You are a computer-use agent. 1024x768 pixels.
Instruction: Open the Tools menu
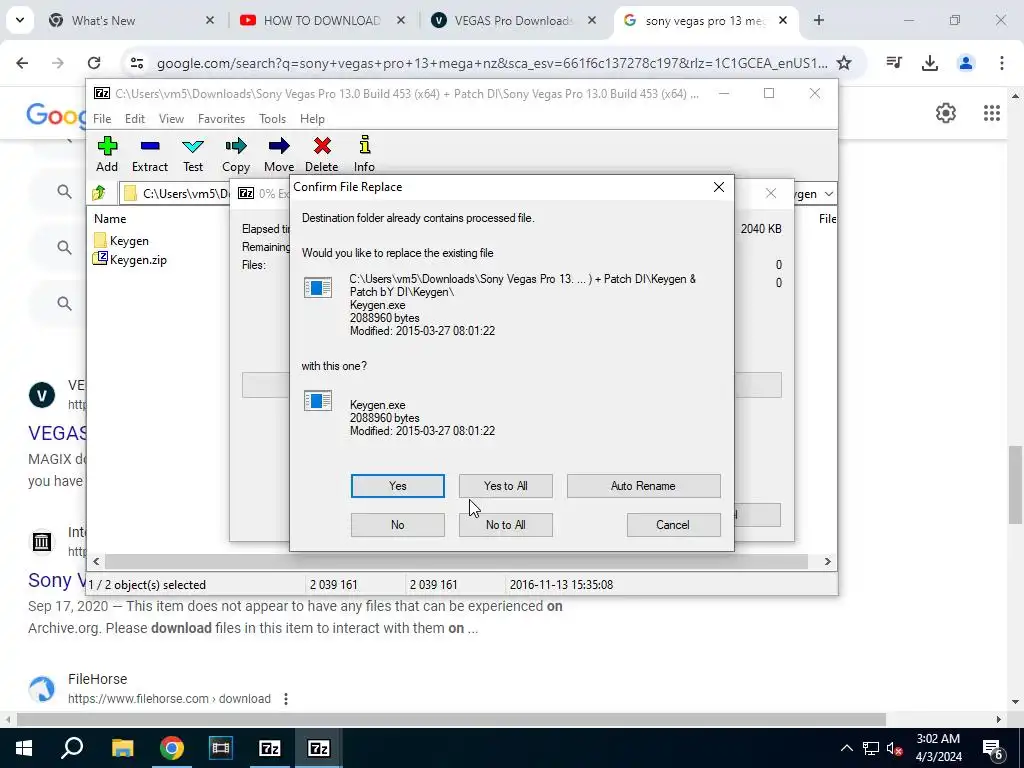click(272, 119)
